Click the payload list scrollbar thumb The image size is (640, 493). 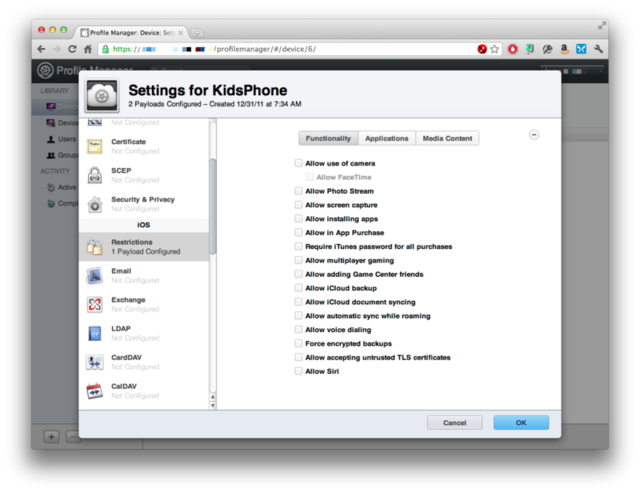[213, 206]
